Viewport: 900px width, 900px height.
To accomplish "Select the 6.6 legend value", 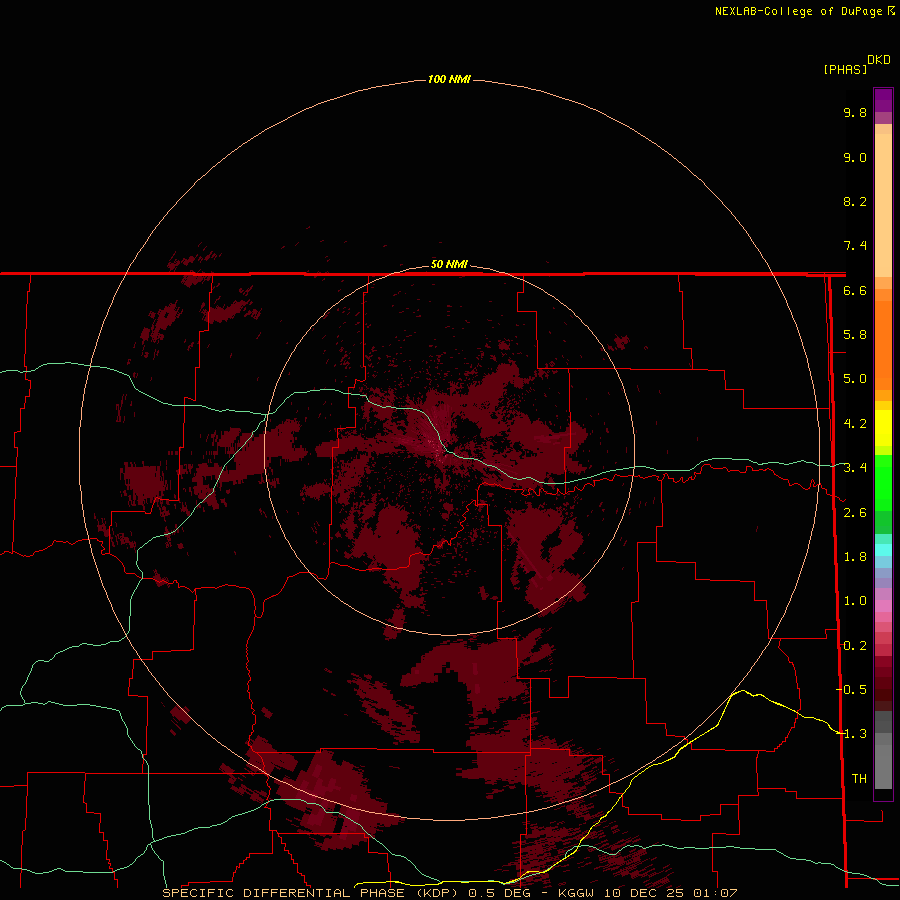I will pos(855,290).
